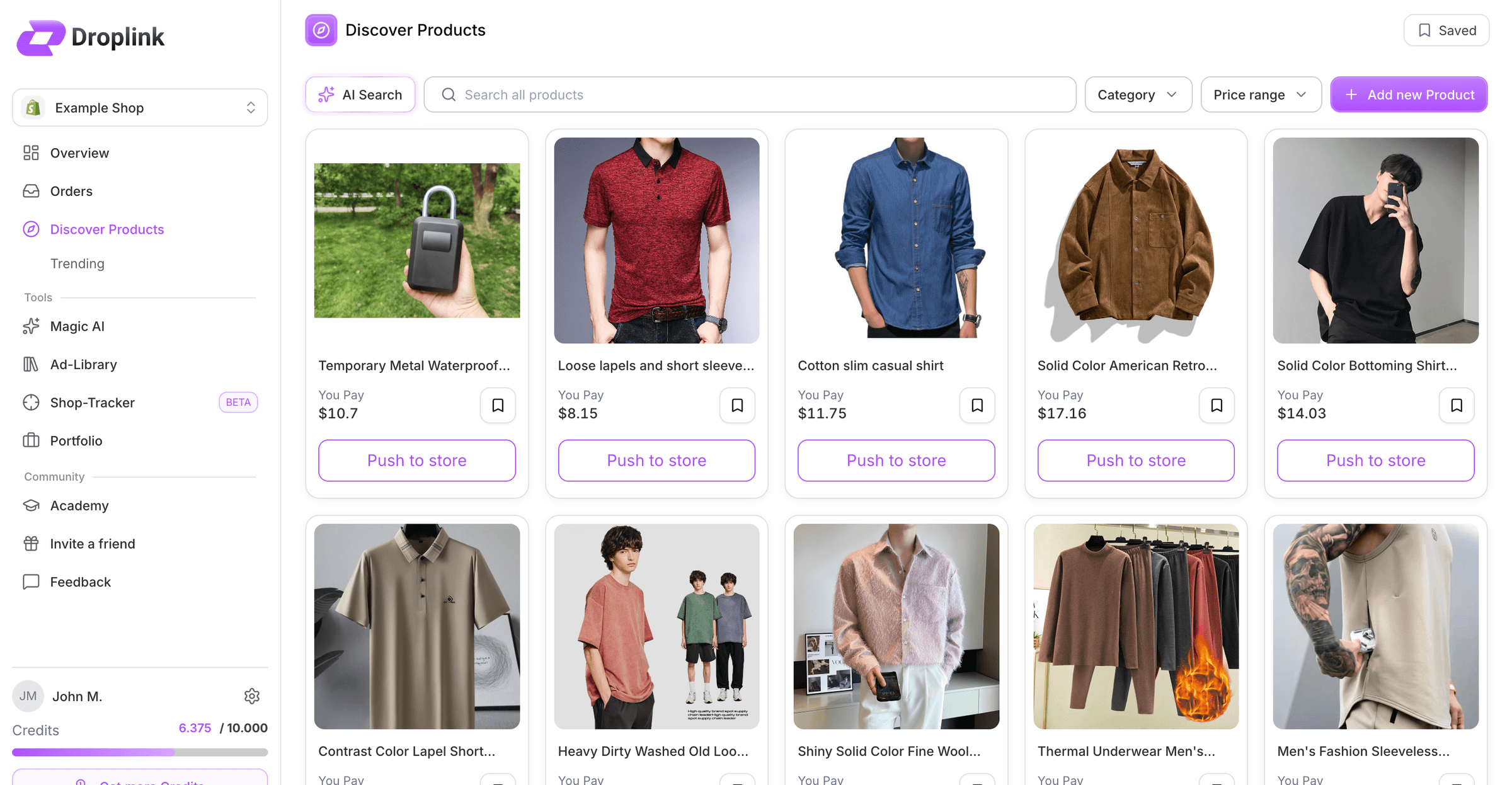Click the purple compass icon beside page title
Viewport: 1512px width, 785px height.
click(x=321, y=30)
